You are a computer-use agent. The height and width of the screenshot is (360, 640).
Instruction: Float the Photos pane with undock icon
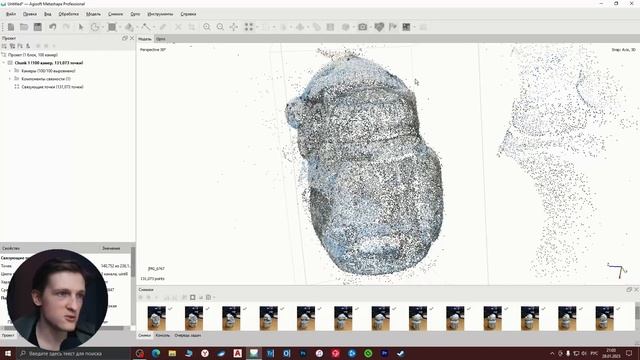(629, 289)
